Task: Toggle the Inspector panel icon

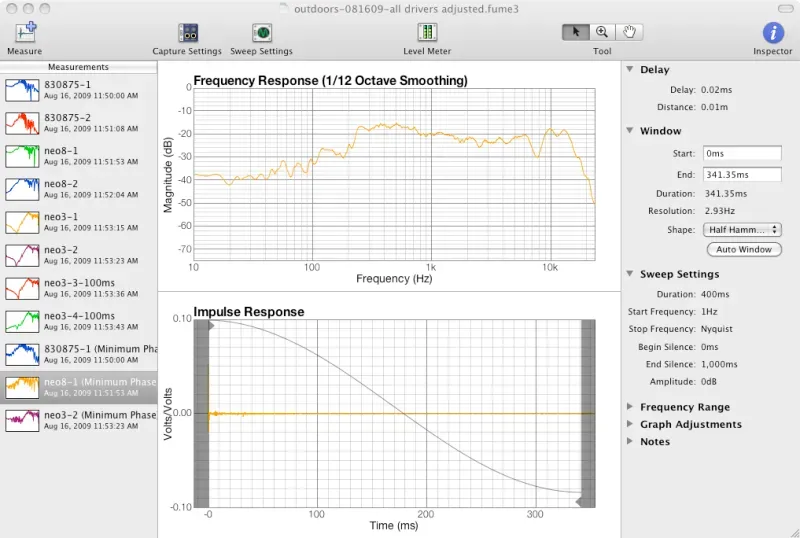Action: pyautogui.click(x=773, y=33)
